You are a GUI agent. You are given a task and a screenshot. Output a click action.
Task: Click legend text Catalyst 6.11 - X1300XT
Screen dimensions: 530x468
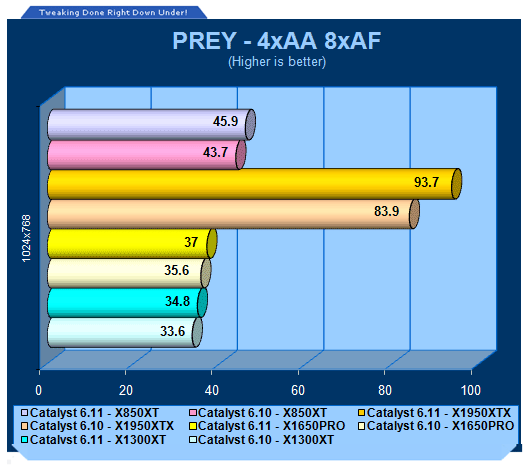coord(98,440)
